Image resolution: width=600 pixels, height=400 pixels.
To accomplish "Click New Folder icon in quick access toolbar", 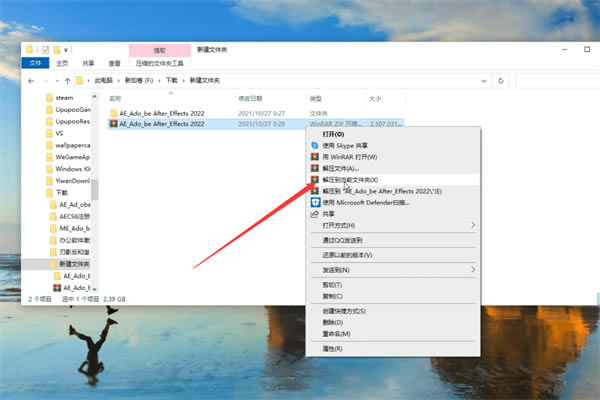I will (57, 49).
